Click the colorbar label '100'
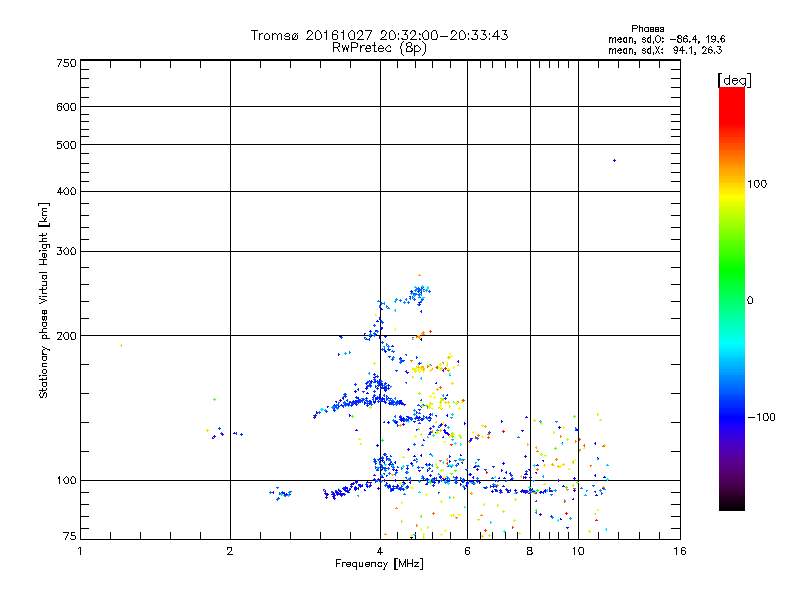This screenshot has width=800, height=600. click(x=757, y=184)
